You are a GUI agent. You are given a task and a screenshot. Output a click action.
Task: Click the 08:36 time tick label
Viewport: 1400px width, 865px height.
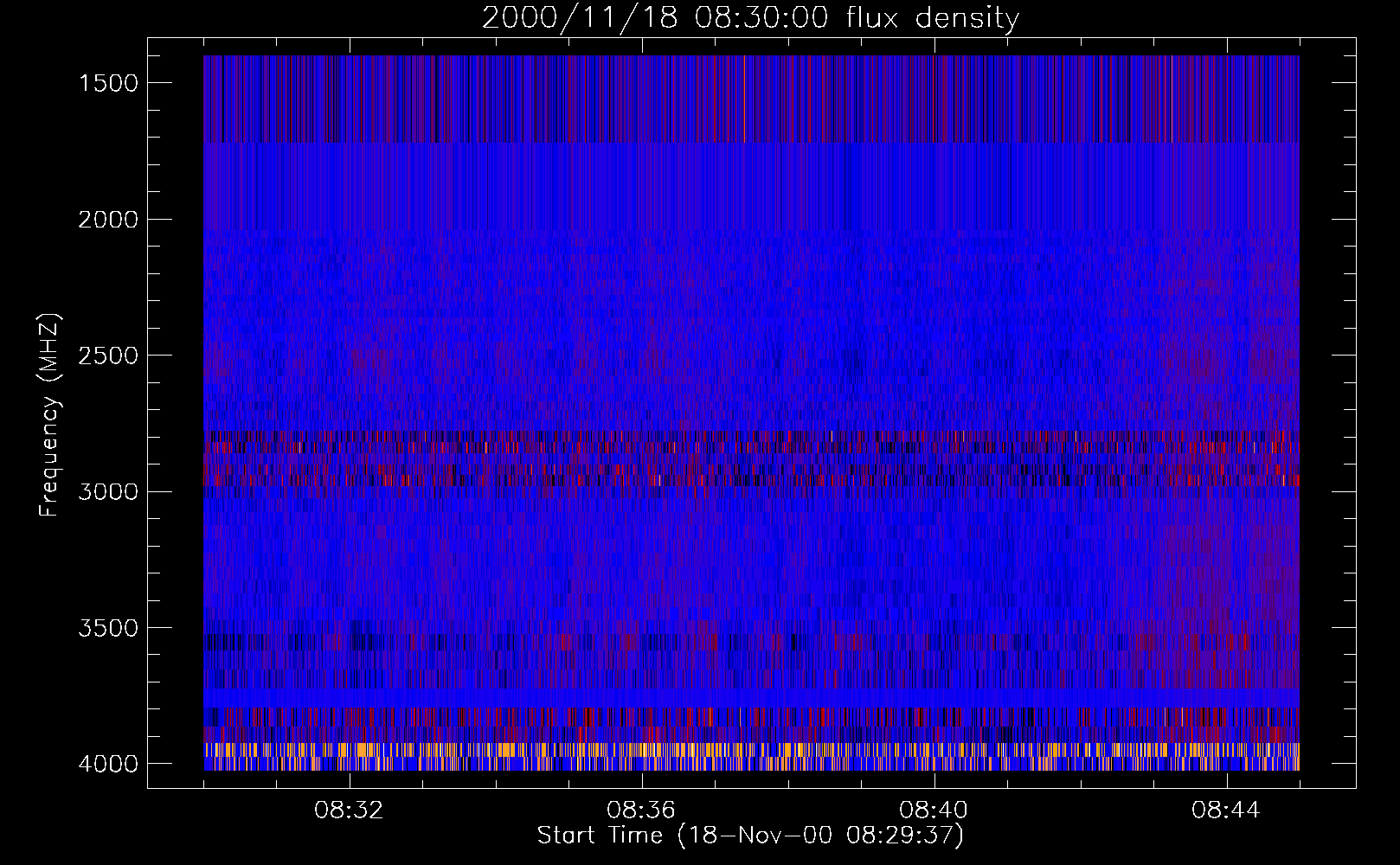tap(641, 811)
